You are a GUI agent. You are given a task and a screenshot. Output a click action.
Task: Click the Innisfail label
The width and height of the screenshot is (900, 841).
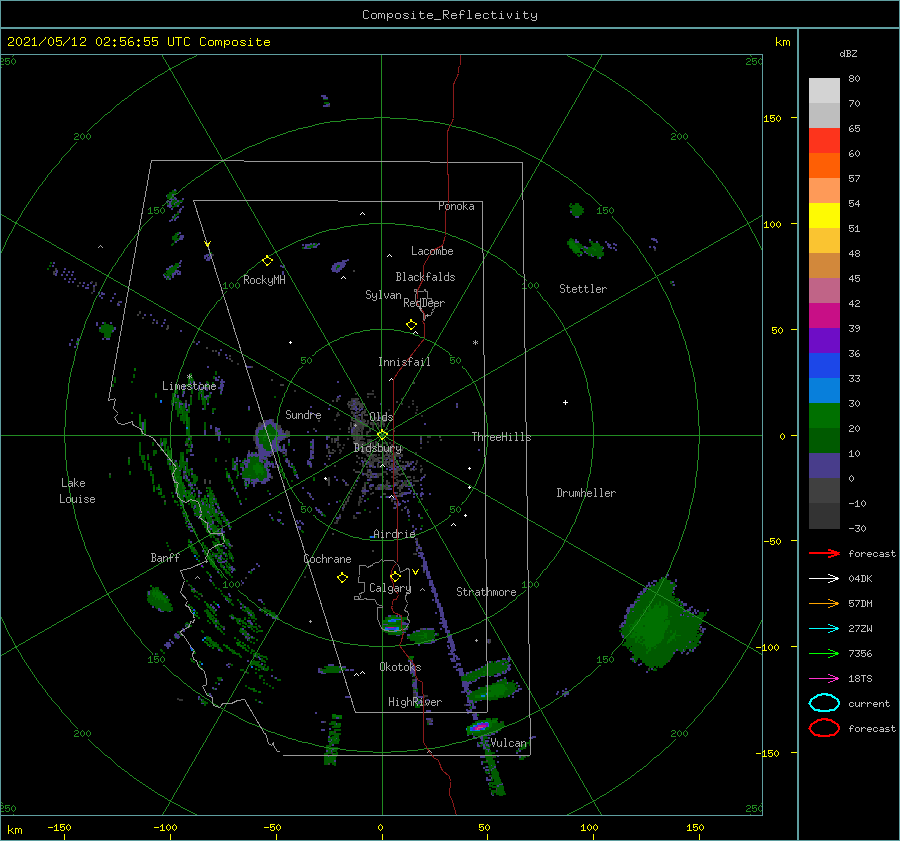(x=404, y=362)
